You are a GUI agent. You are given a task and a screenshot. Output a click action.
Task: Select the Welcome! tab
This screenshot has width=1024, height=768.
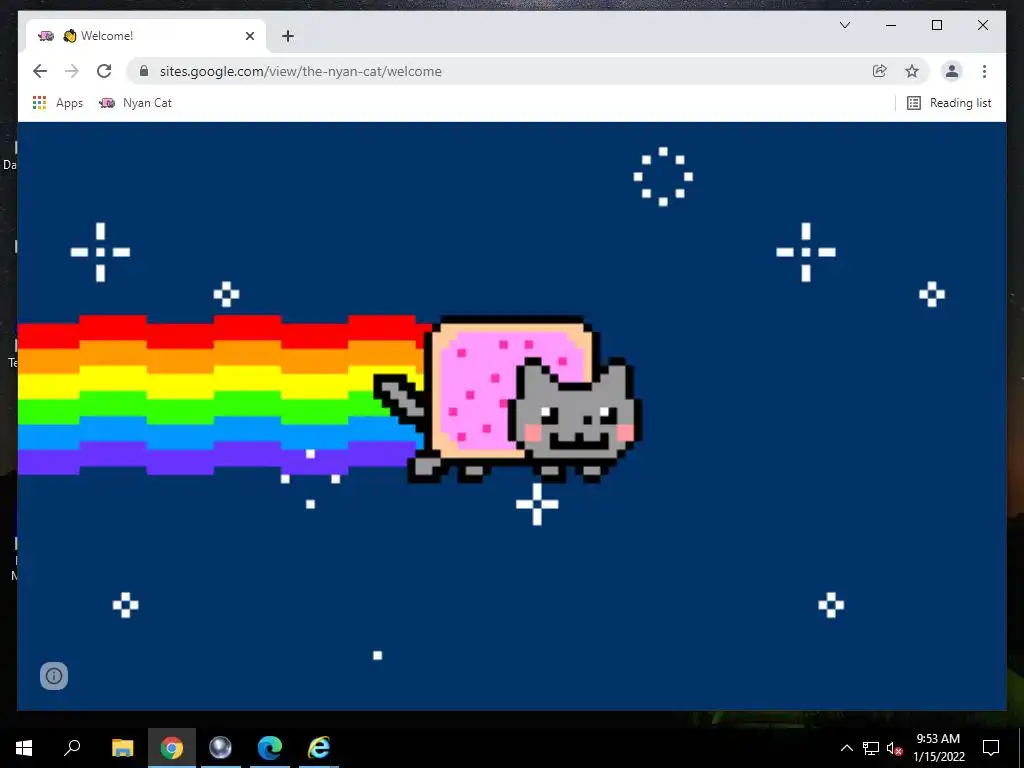(x=145, y=36)
